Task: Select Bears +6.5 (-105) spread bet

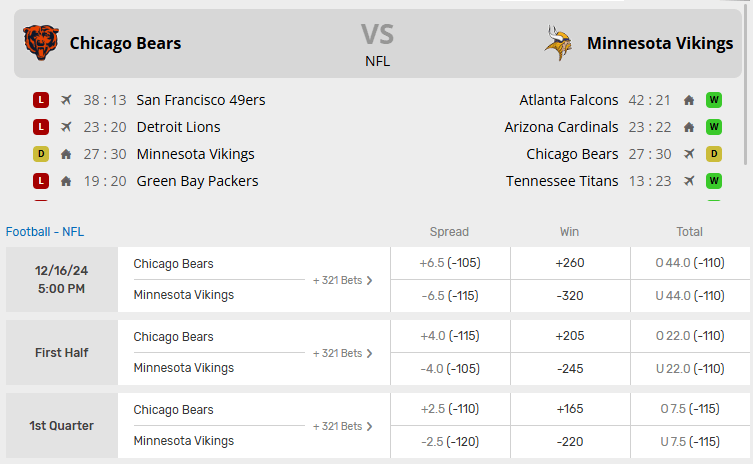Action: point(449,263)
